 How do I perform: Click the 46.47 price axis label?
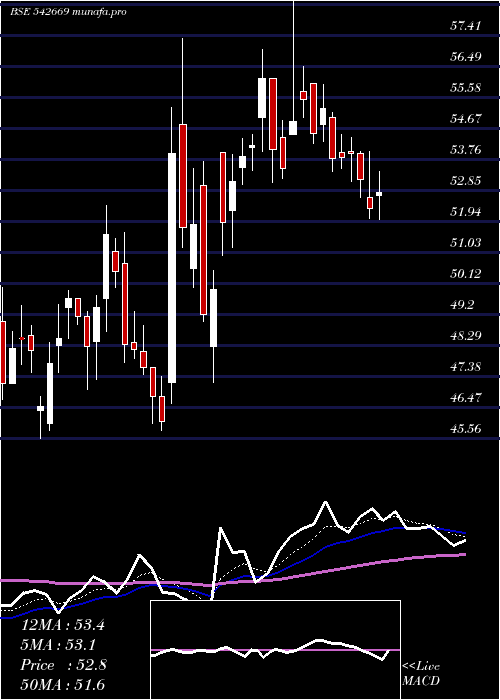tap(465, 398)
